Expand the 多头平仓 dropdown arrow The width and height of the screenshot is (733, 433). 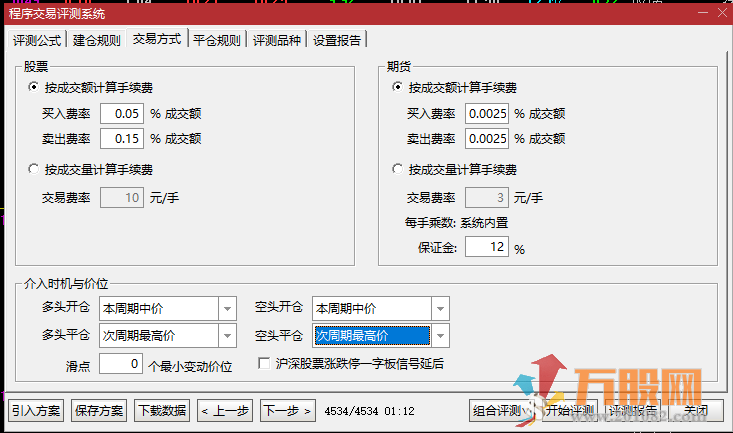point(227,336)
